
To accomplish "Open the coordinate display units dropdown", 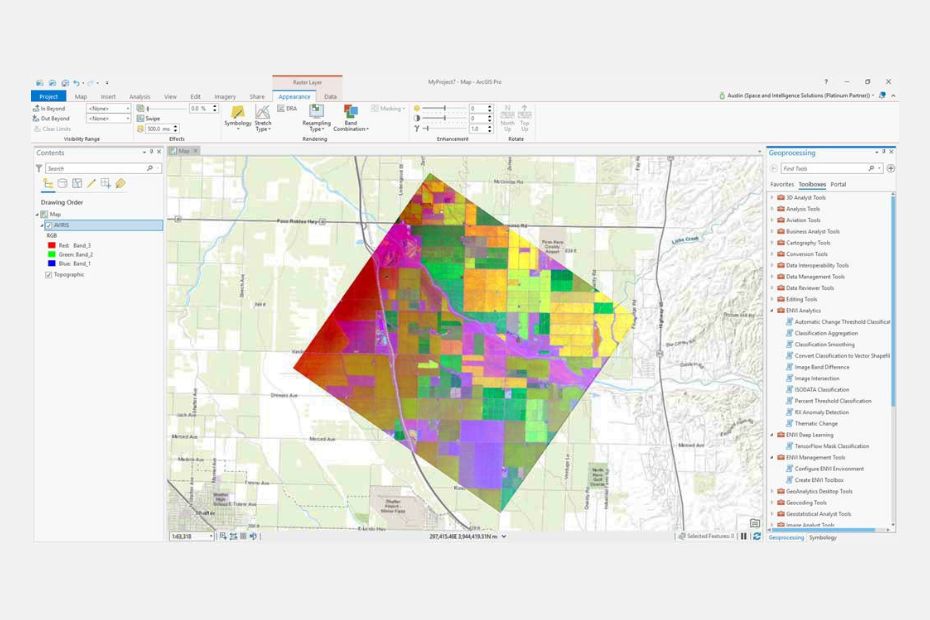I will tap(504, 536).
